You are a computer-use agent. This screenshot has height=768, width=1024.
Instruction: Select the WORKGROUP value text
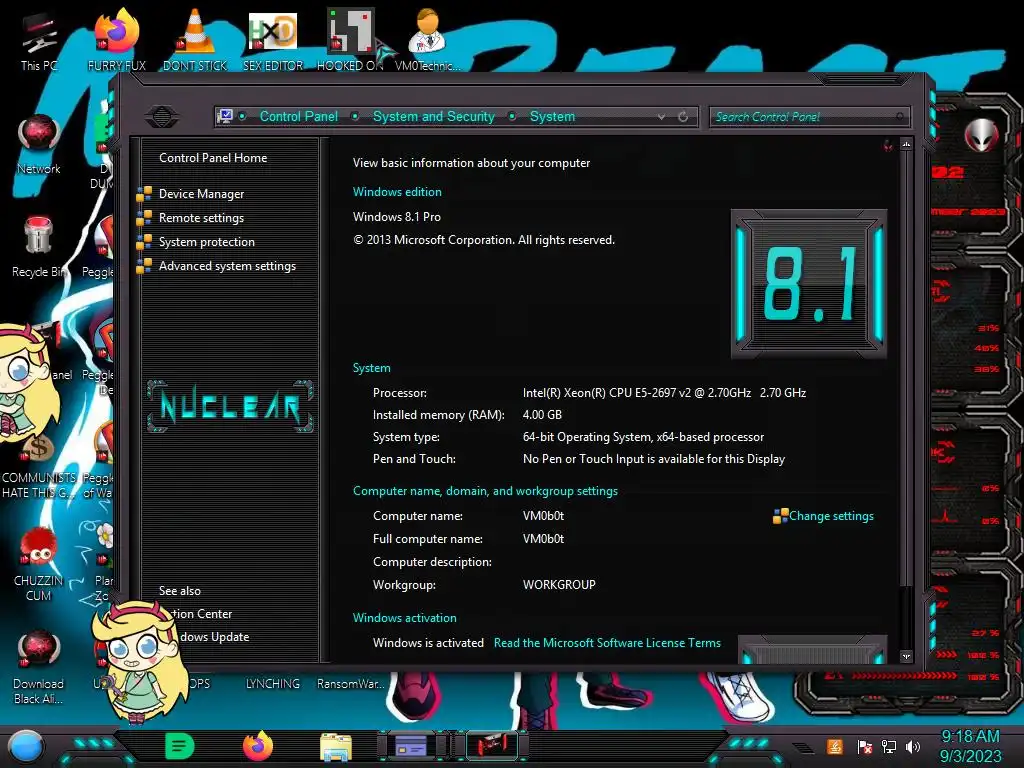(x=559, y=584)
